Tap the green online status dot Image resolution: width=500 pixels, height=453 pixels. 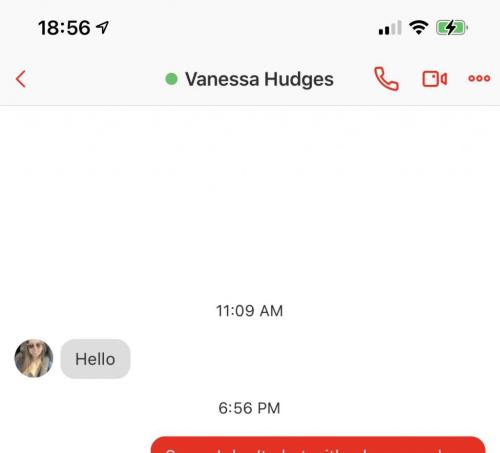coord(171,79)
